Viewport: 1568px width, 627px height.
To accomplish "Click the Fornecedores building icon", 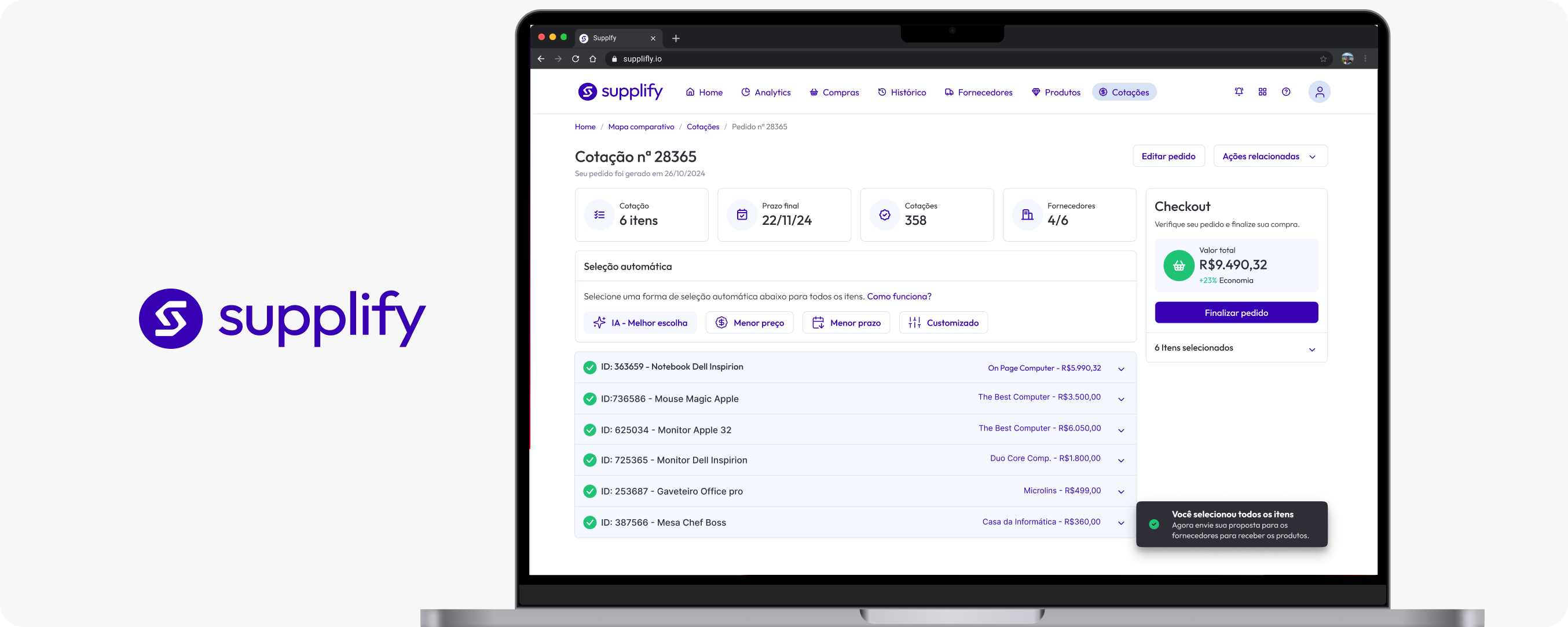I will coord(1027,215).
